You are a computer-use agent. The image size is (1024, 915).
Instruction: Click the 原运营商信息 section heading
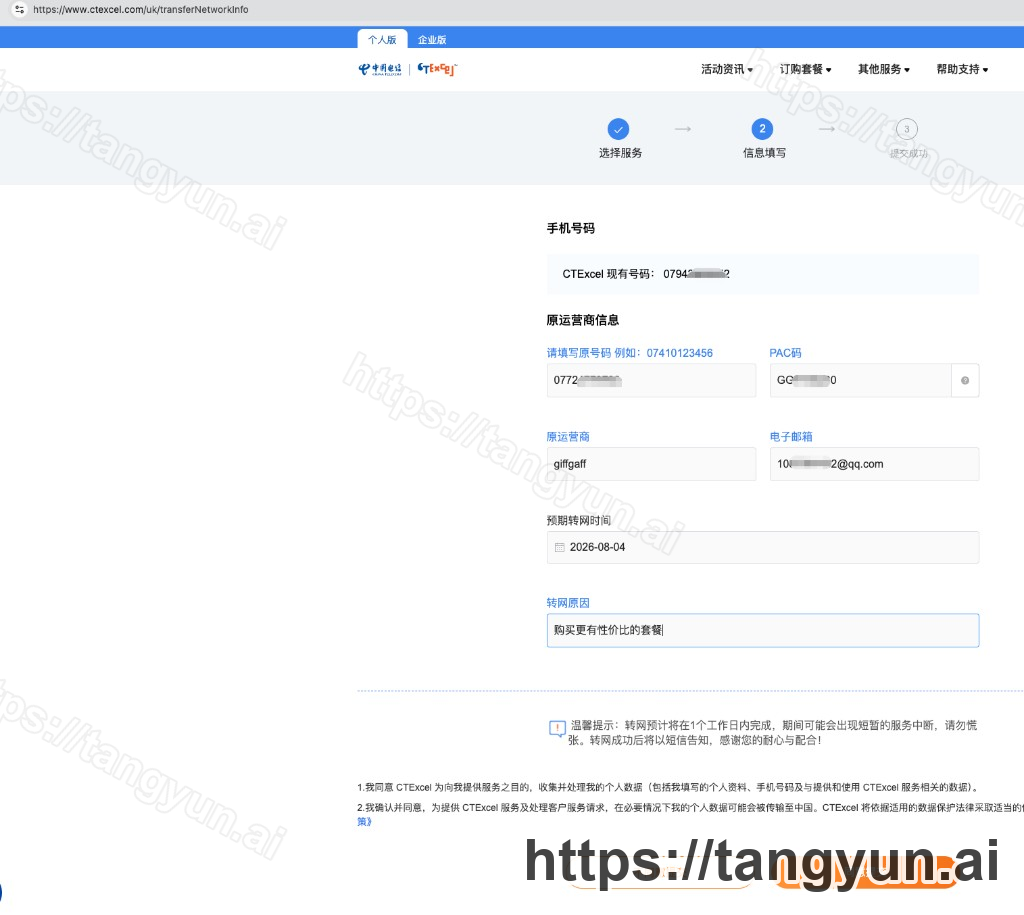(x=583, y=320)
